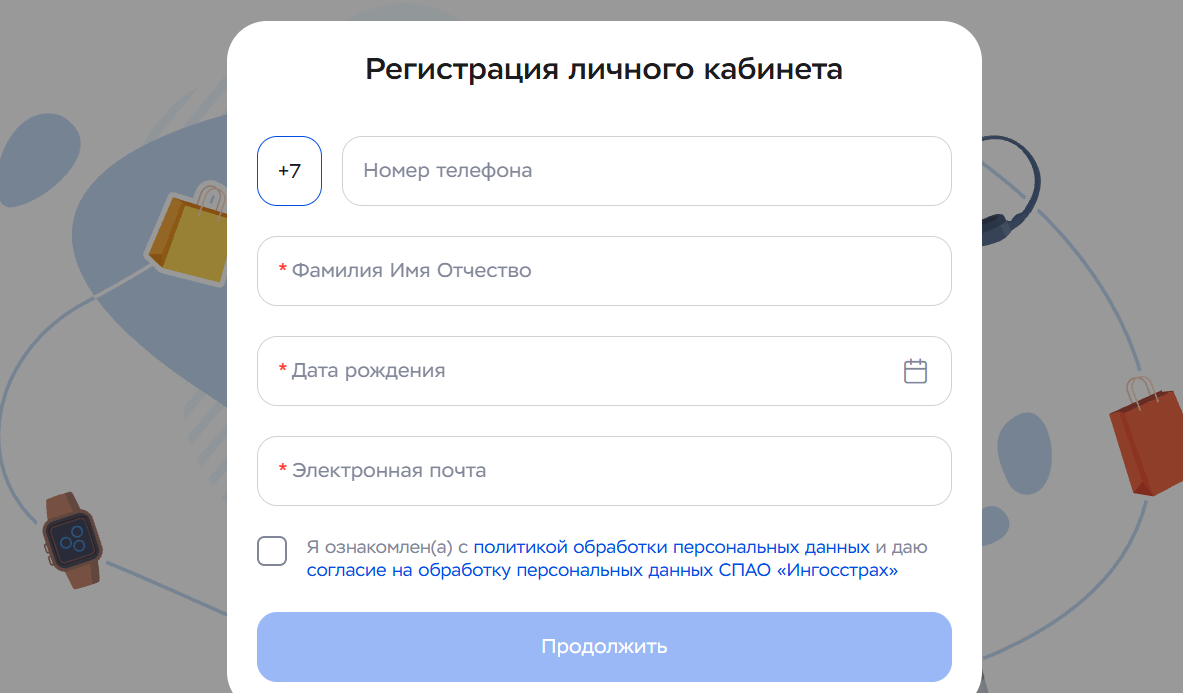Click the phone country prefix selector

(x=289, y=170)
